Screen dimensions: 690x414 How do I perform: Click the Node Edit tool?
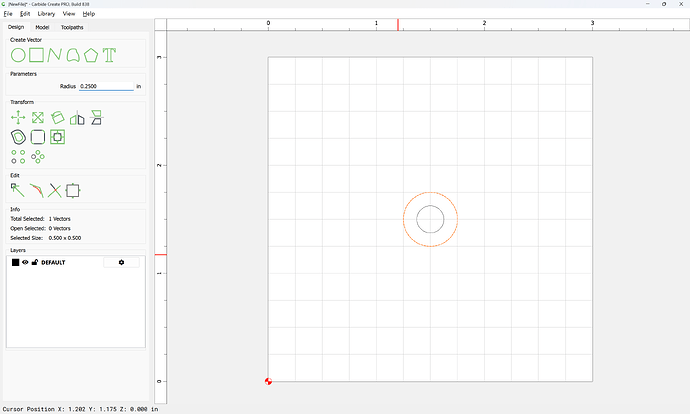(x=18, y=189)
